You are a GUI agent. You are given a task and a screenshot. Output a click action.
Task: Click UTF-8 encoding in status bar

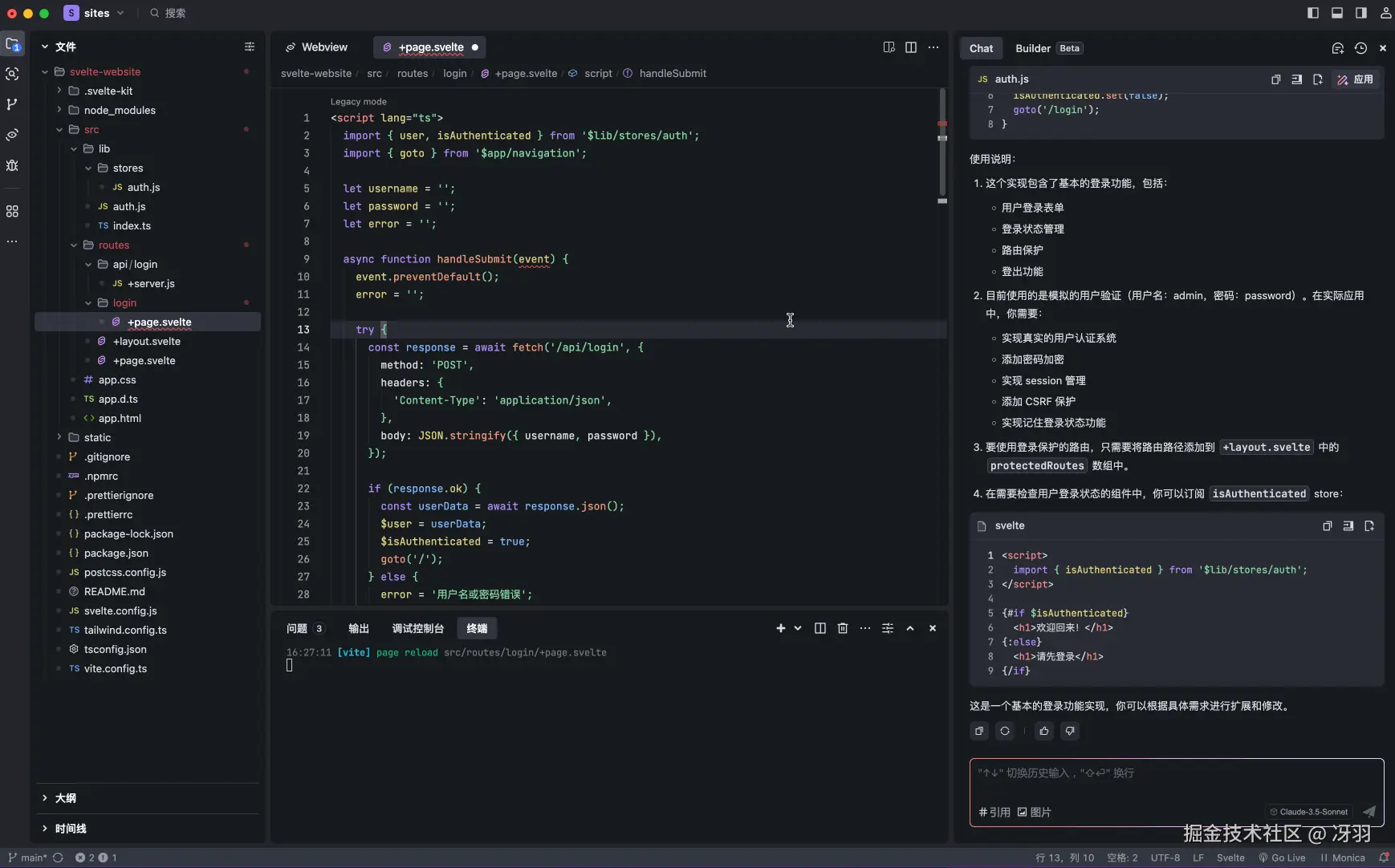tap(1165, 858)
